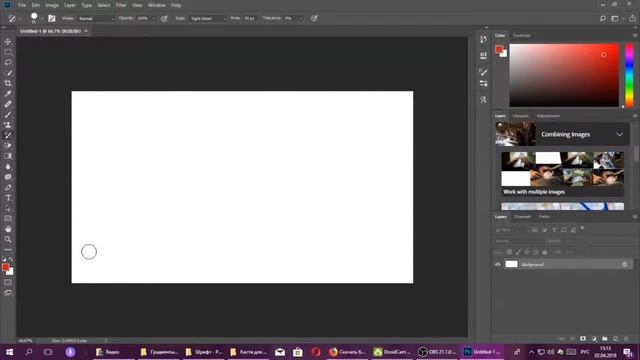The image size is (640, 360).
Task: Select the Rectangular Marquee tool
Action: pyautogui.click(x=8, y=52)
